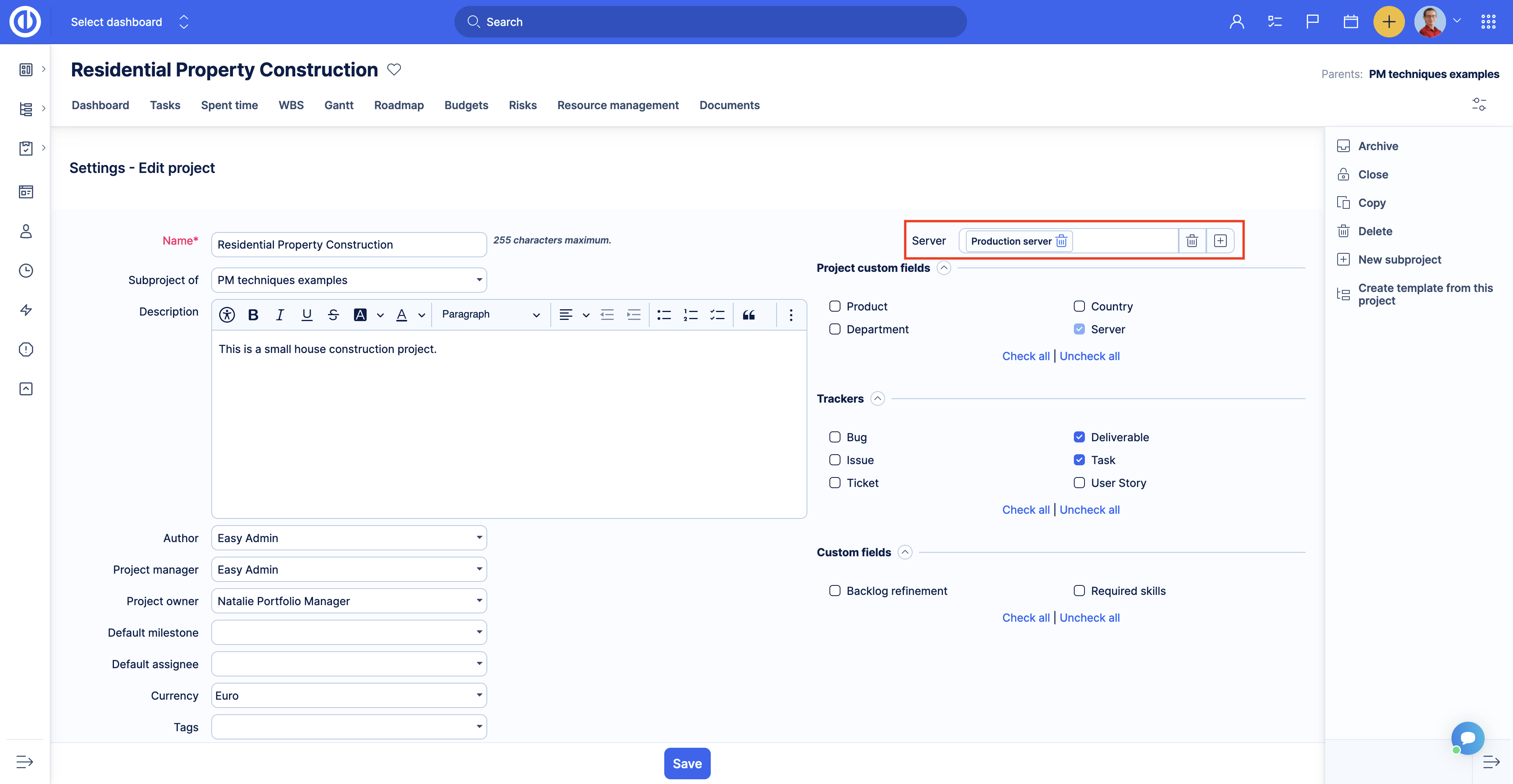Uncheck the Deliverable tracker

[x=1079, y=437]
